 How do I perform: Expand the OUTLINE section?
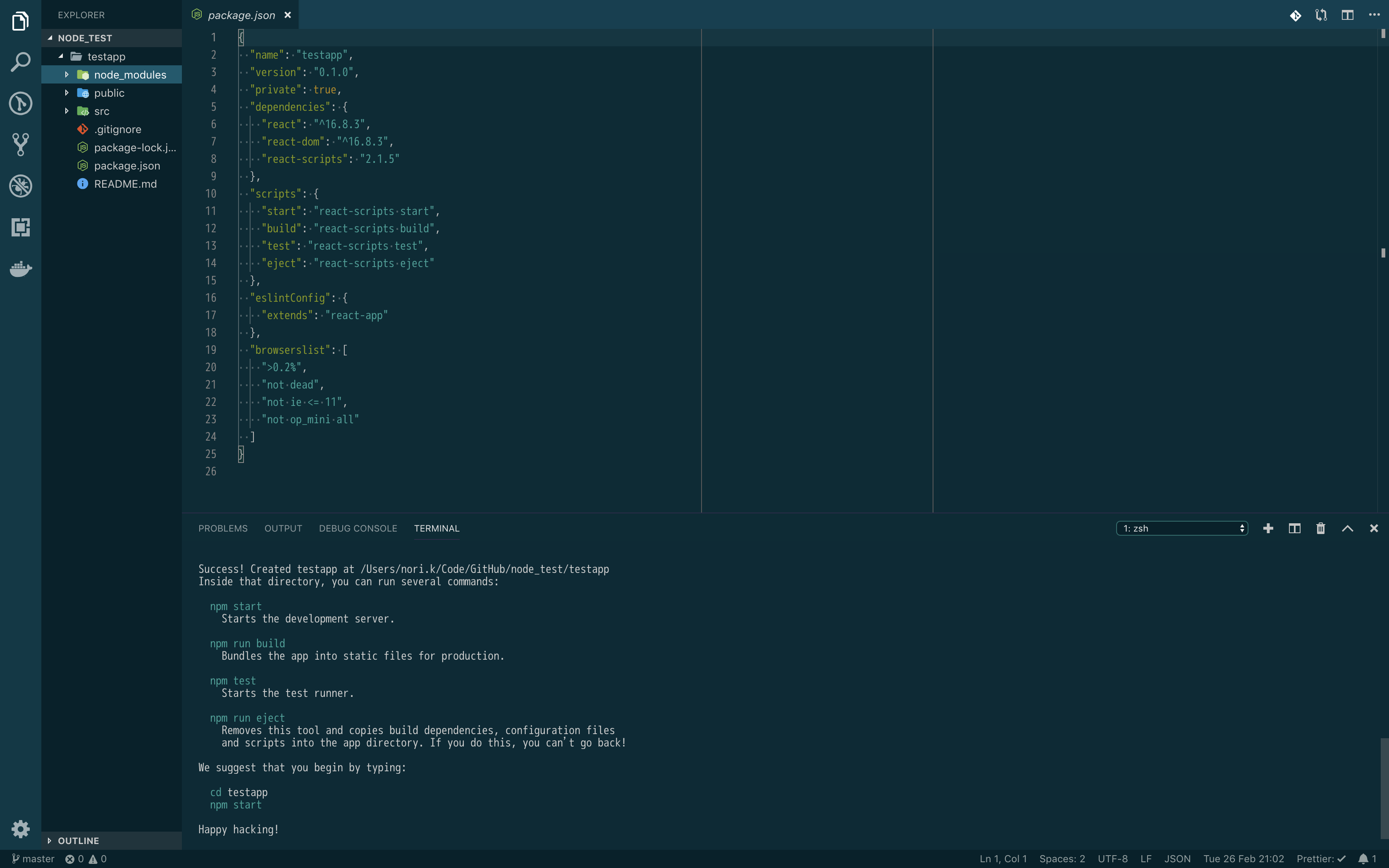click(x=78, y=840)
